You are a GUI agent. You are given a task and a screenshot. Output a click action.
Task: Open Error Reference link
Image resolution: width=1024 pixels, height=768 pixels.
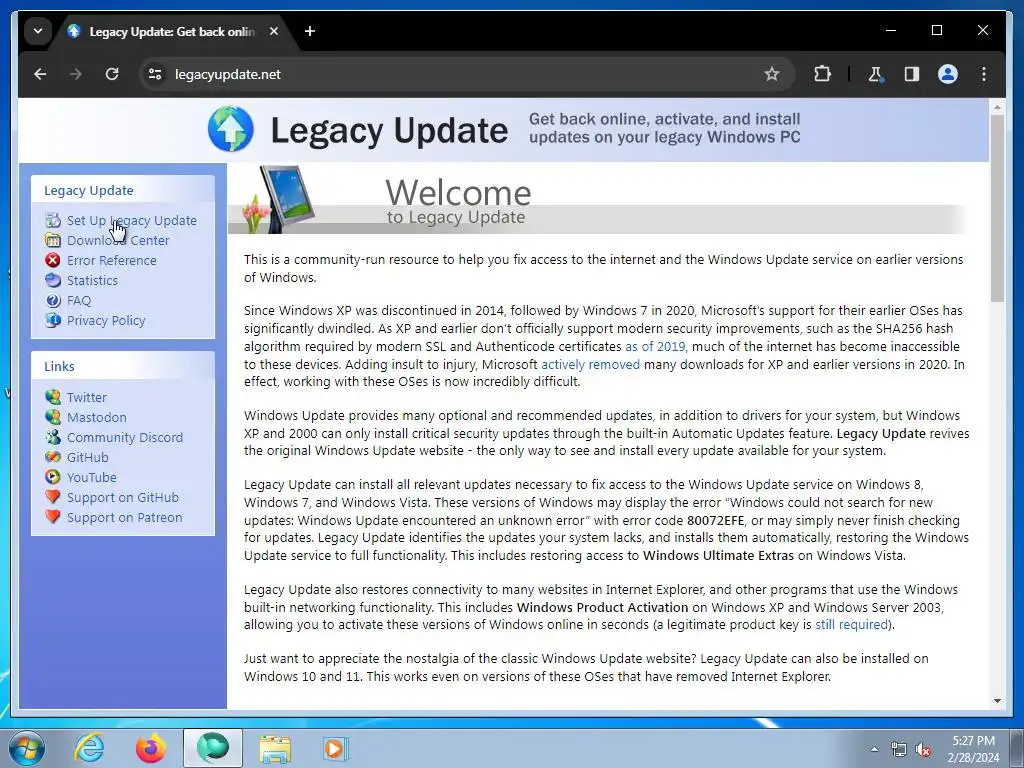coord(112,261)
